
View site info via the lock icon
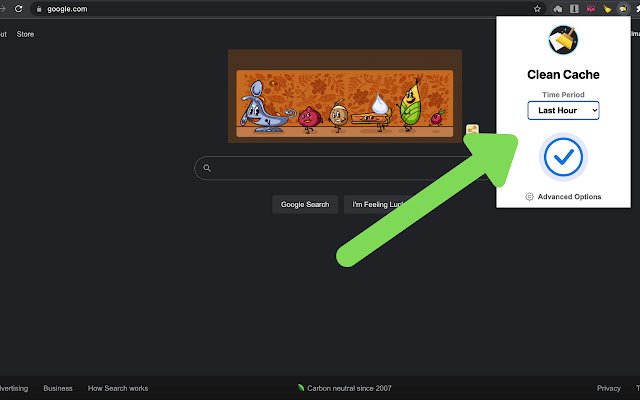tap(39, 9)
